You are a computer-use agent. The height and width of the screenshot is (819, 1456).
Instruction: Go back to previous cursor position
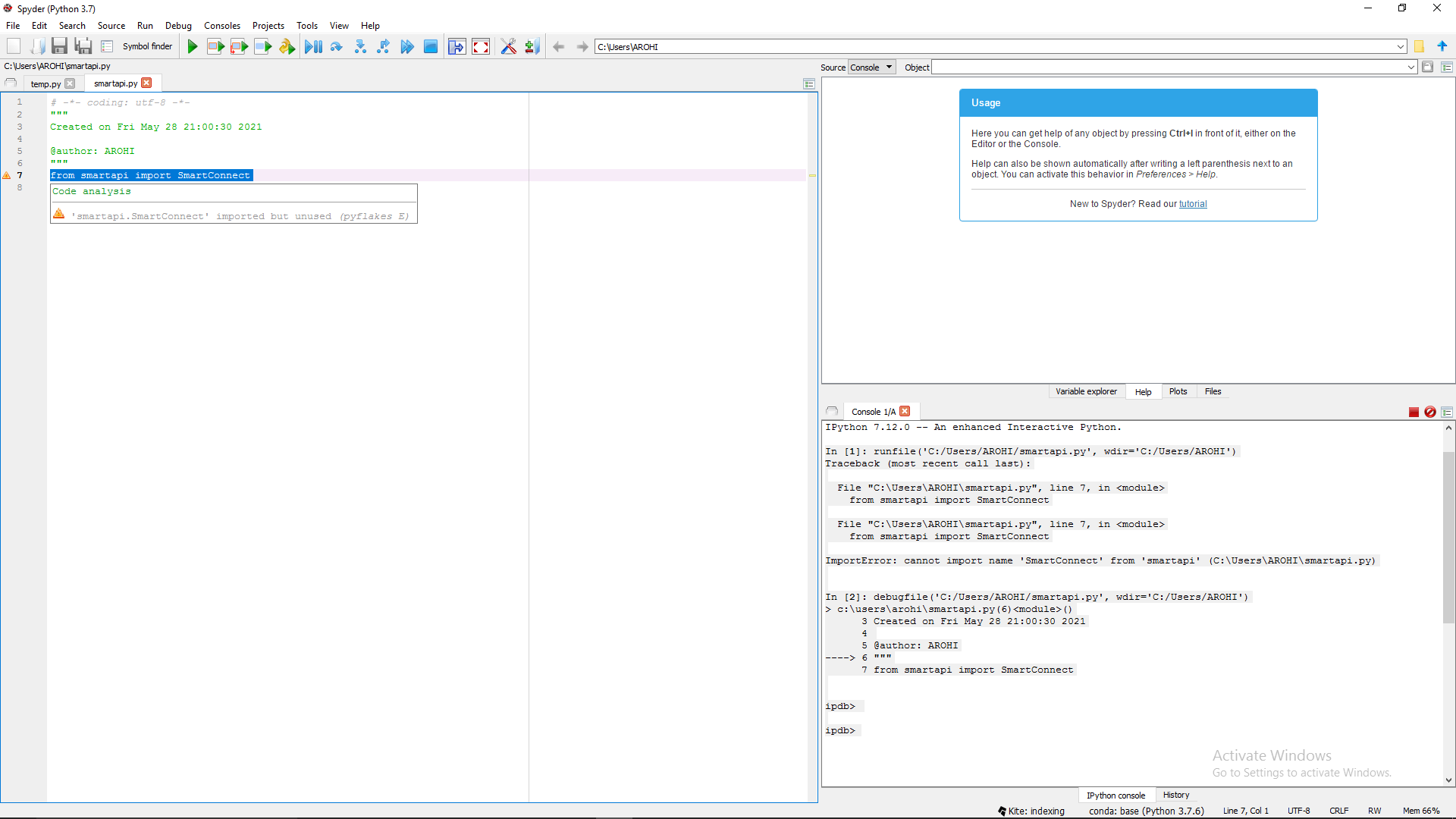tap(559, 46)
